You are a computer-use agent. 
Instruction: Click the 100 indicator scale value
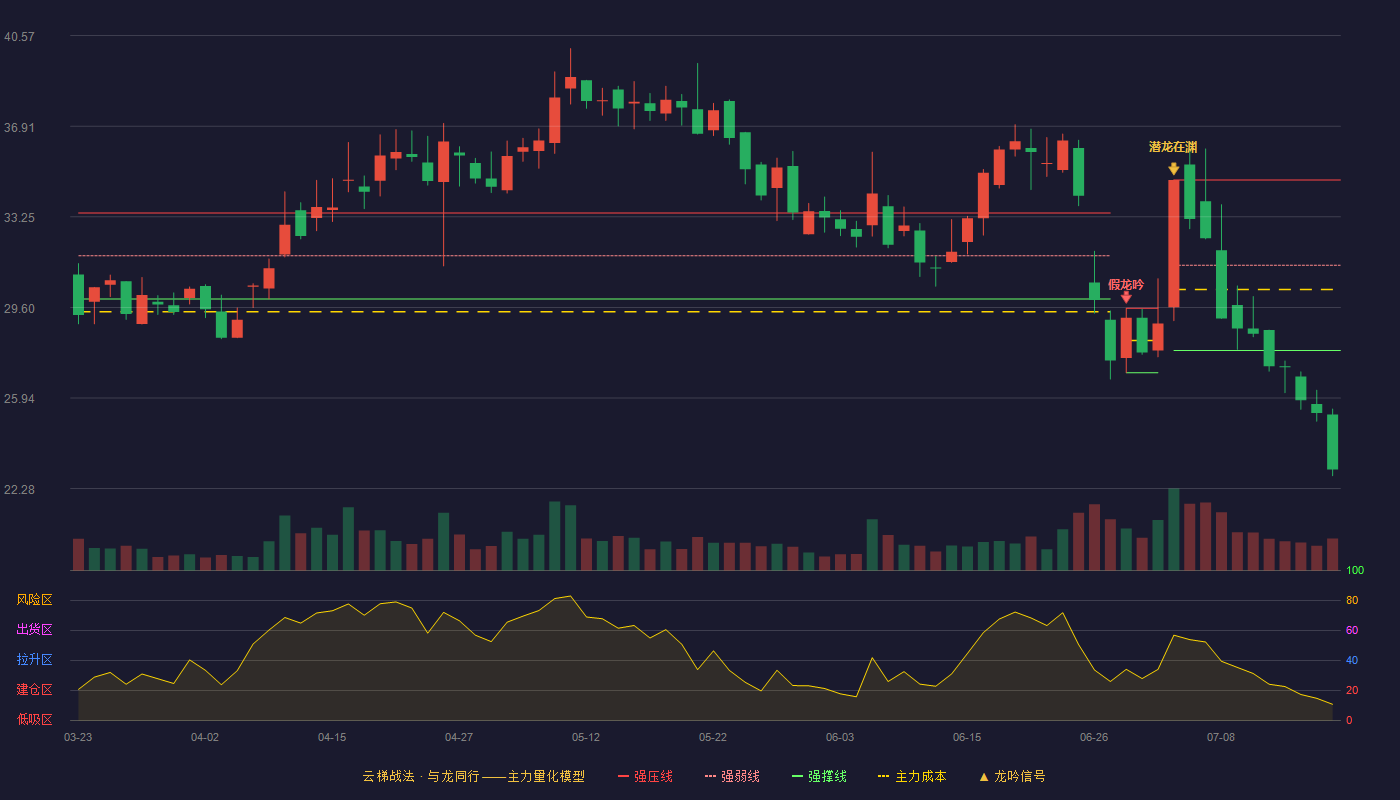1355,571
